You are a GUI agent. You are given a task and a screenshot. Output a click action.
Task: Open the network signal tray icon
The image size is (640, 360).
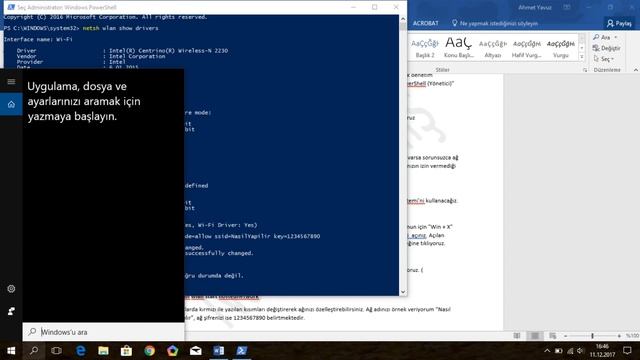570,351
